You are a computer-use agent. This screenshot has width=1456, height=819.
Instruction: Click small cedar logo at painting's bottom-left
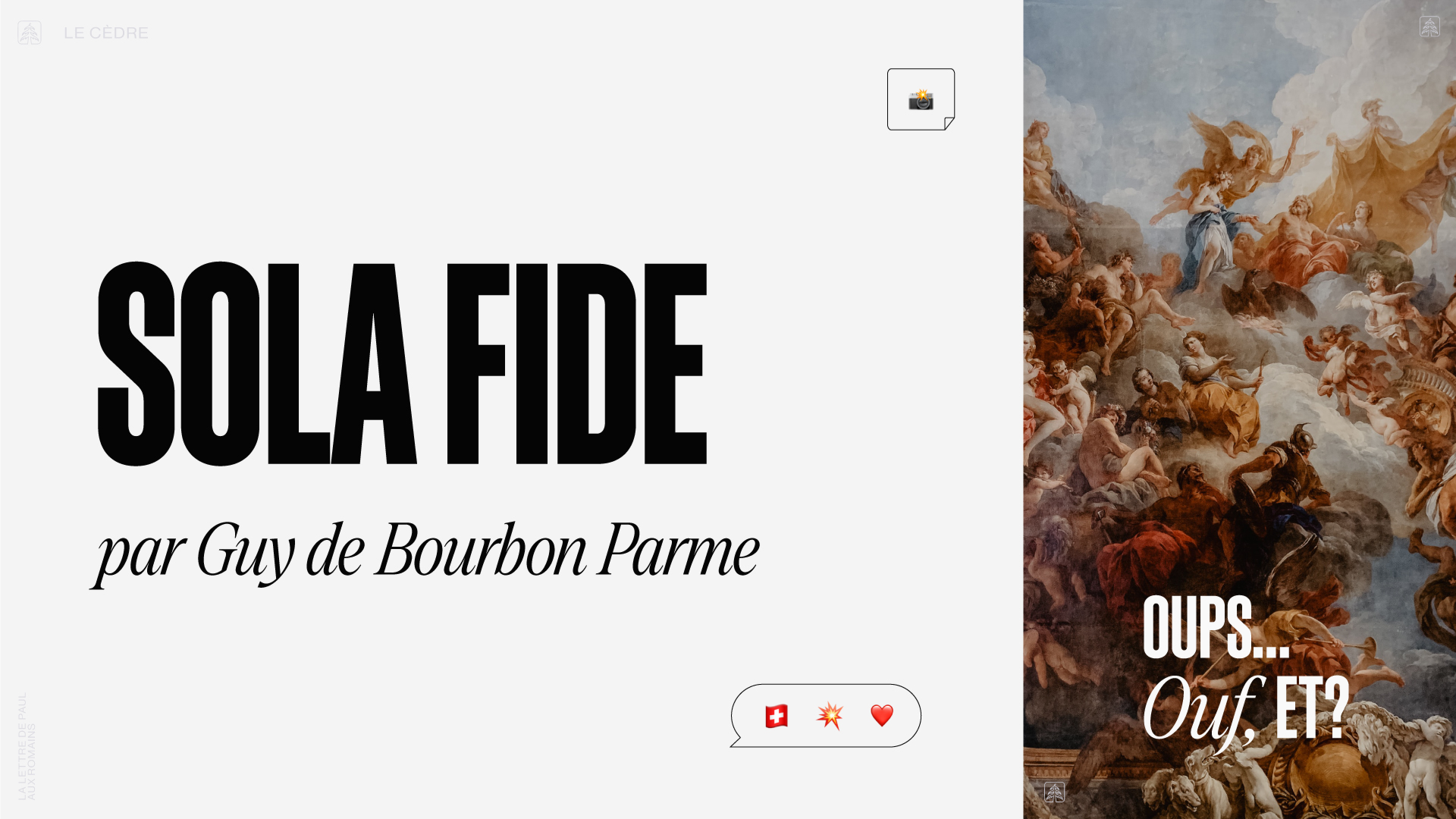[x=1055, y=792]
